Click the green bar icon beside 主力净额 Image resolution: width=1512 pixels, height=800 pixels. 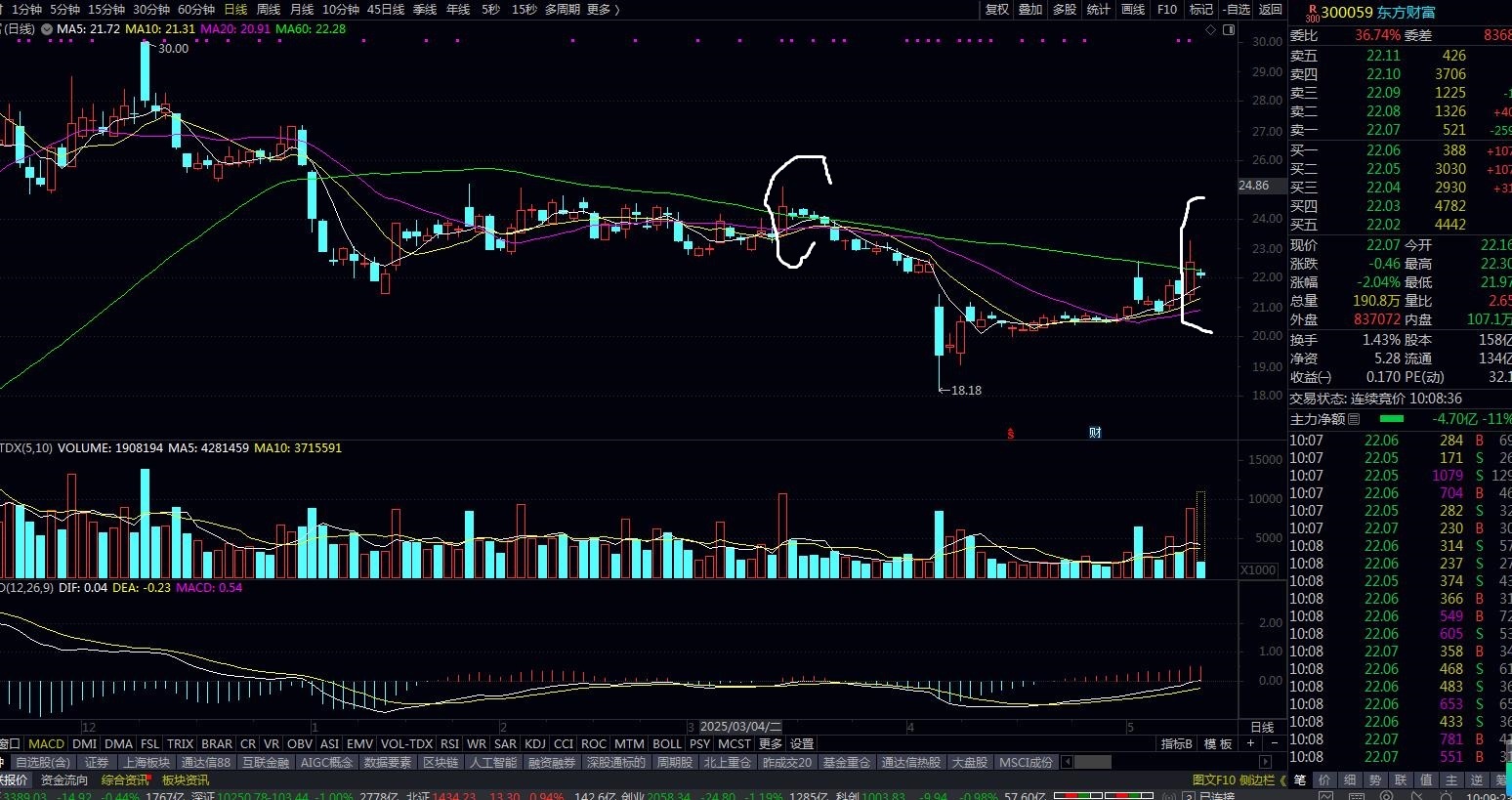coord(1391,419)
